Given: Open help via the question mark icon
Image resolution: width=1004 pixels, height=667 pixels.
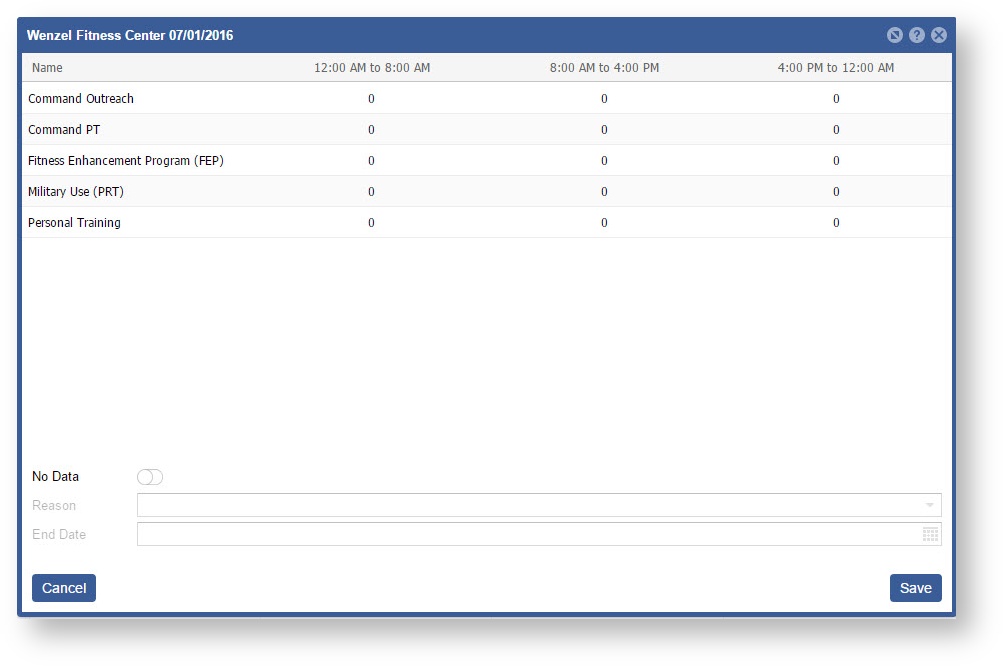Looking at the screenshot, I should (x=916, y=35).
